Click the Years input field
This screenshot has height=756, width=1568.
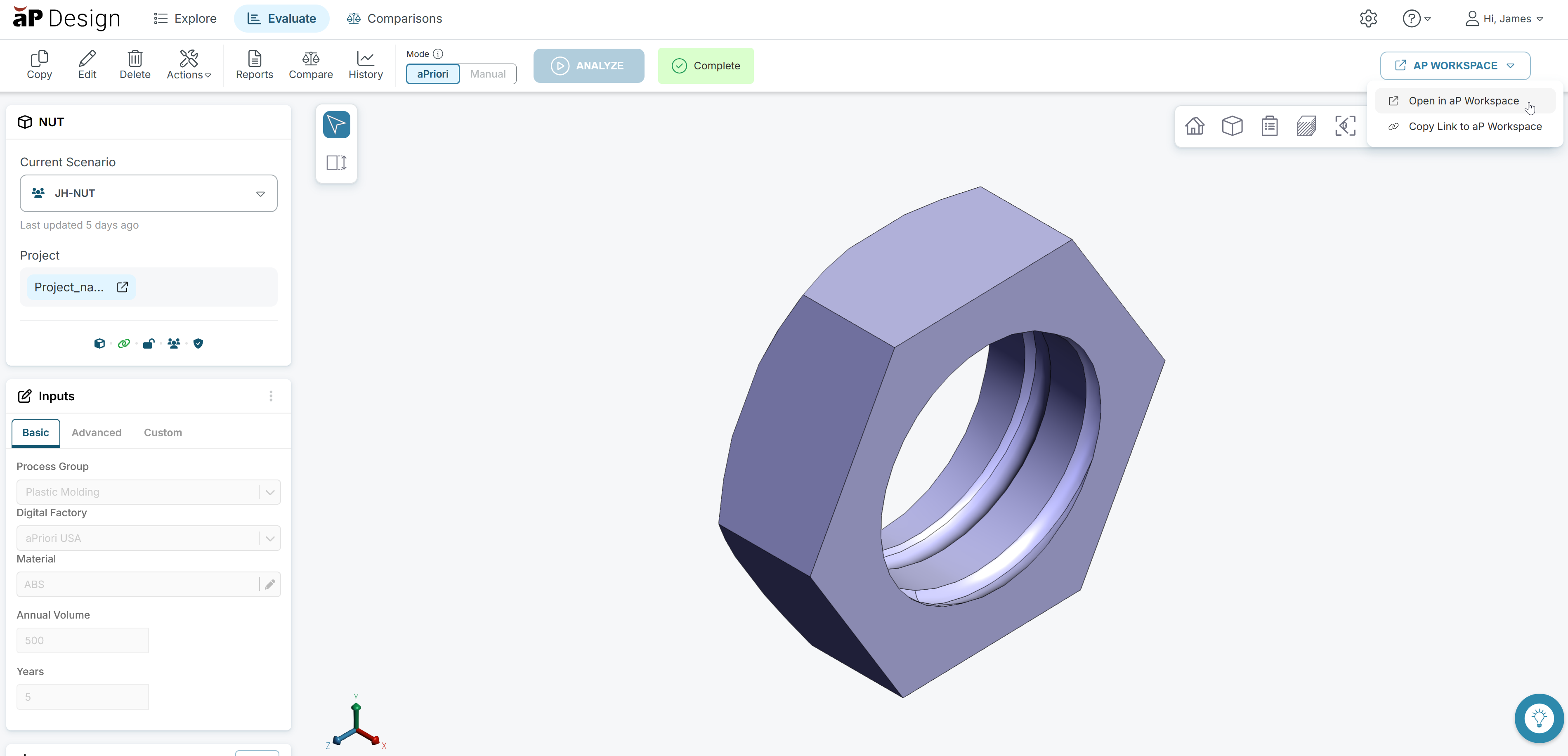click(83, 697)
